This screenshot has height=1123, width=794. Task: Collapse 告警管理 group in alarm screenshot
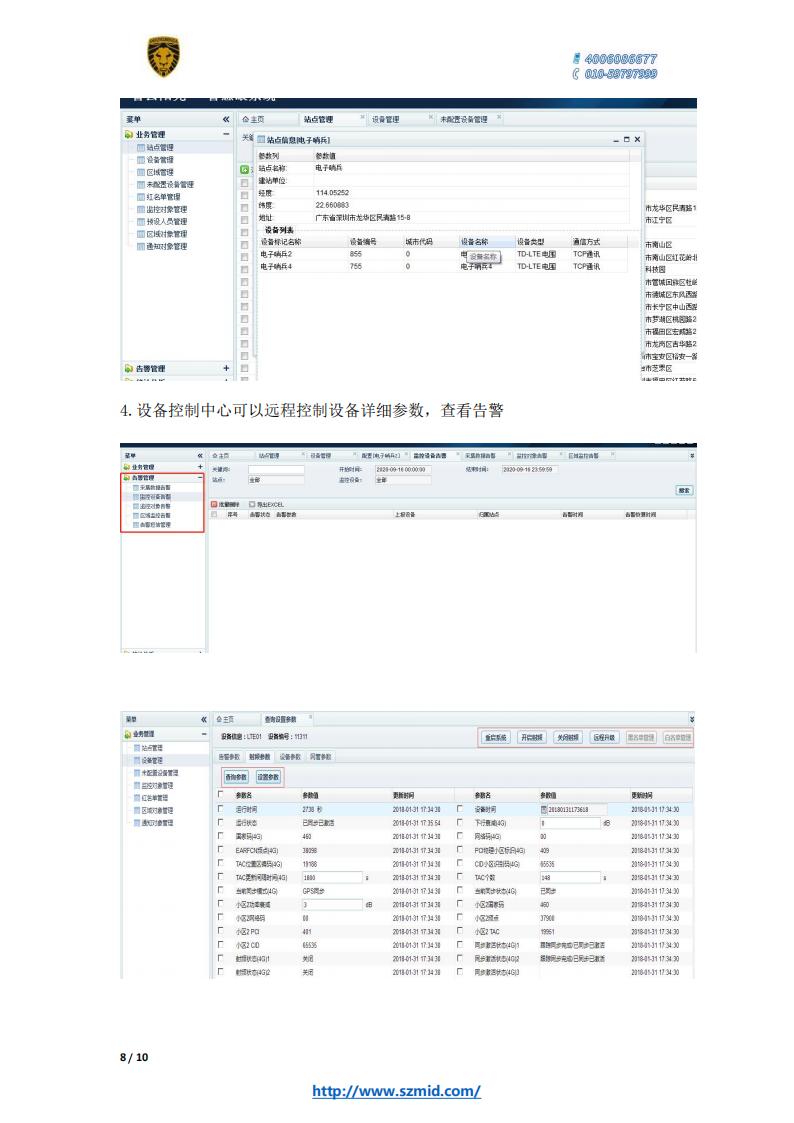tap(200, 477)
